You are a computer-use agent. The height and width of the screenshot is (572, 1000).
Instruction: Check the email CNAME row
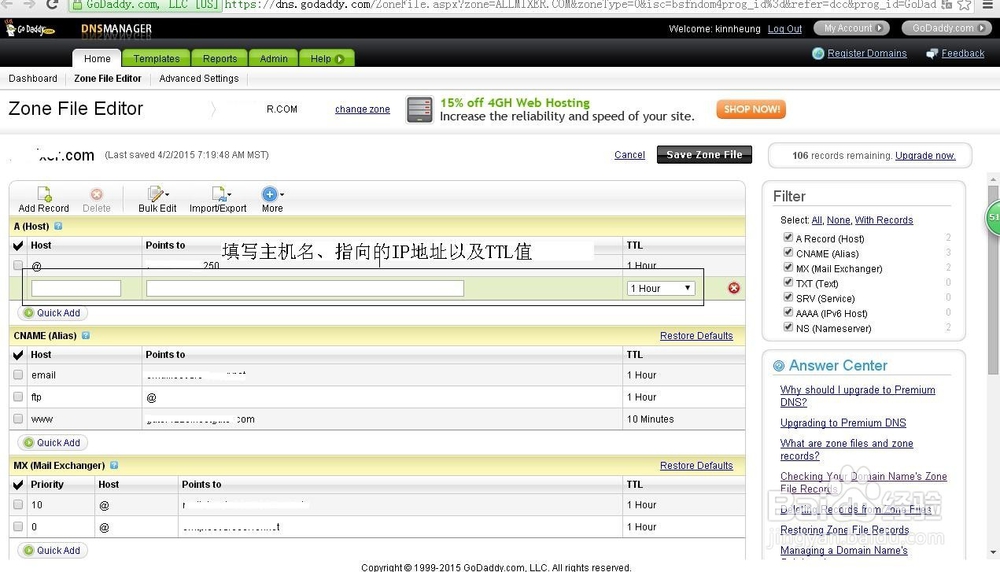[18, 375]
